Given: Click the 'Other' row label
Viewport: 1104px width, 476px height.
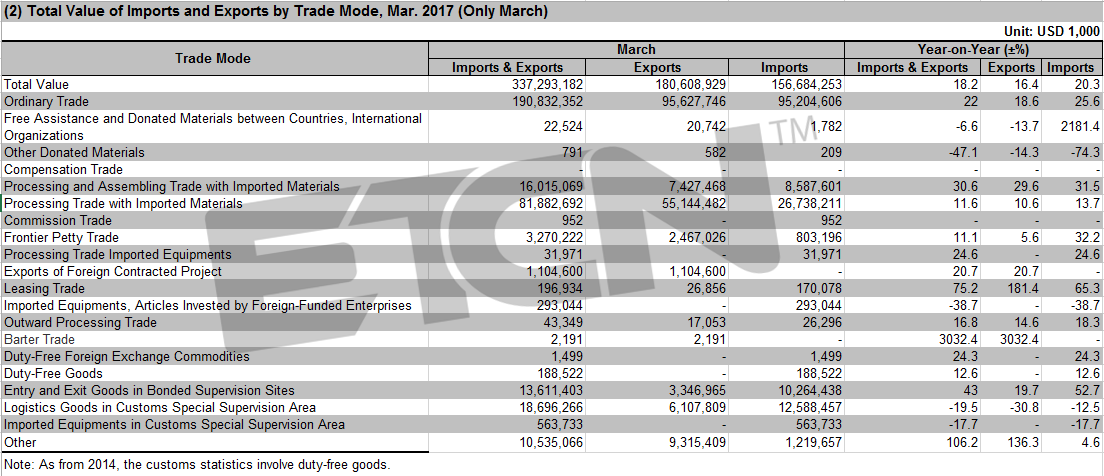Looking at the screenshot, I should coord(20,441).
